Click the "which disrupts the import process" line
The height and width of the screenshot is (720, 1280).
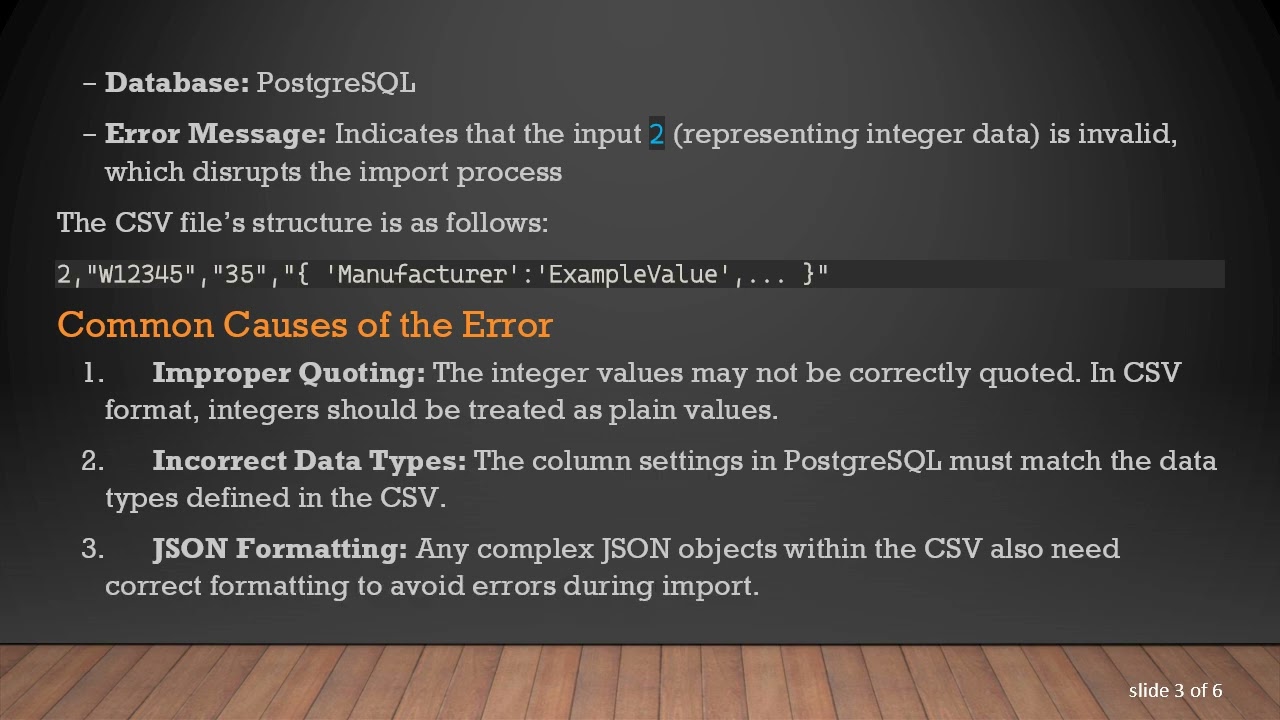click(x=333, y=172)
